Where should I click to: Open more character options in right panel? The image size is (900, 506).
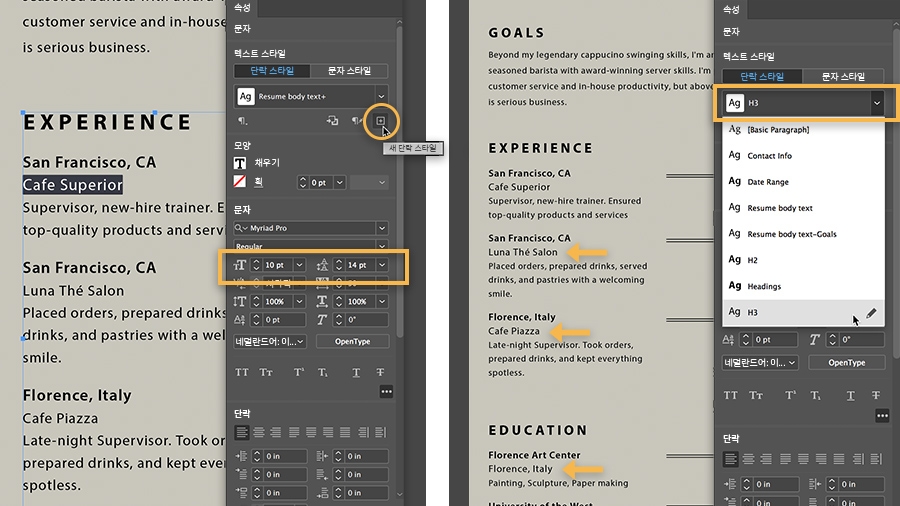[x=882, y=415]
